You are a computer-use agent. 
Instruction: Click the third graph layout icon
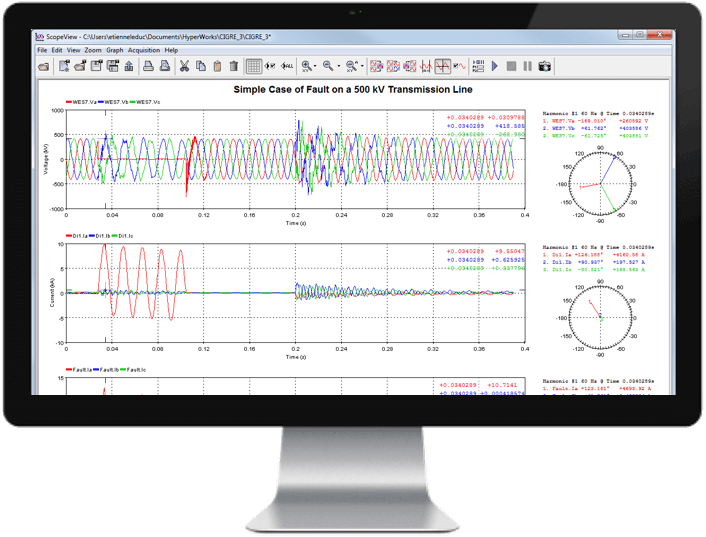[410, 67]
